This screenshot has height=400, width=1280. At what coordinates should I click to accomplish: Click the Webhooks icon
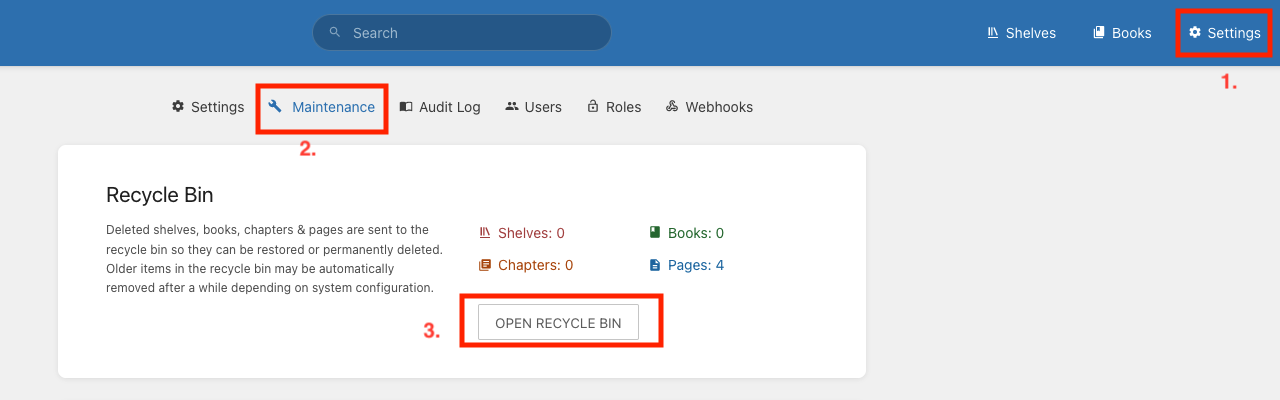672,107
